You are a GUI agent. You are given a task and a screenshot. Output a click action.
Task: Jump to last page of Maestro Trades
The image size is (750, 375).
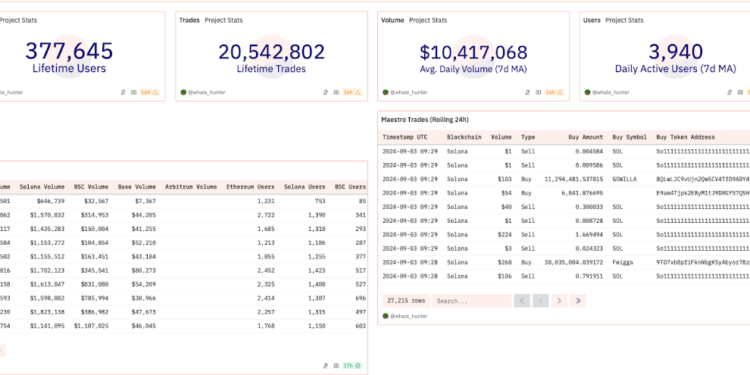[x=578, y=301]
